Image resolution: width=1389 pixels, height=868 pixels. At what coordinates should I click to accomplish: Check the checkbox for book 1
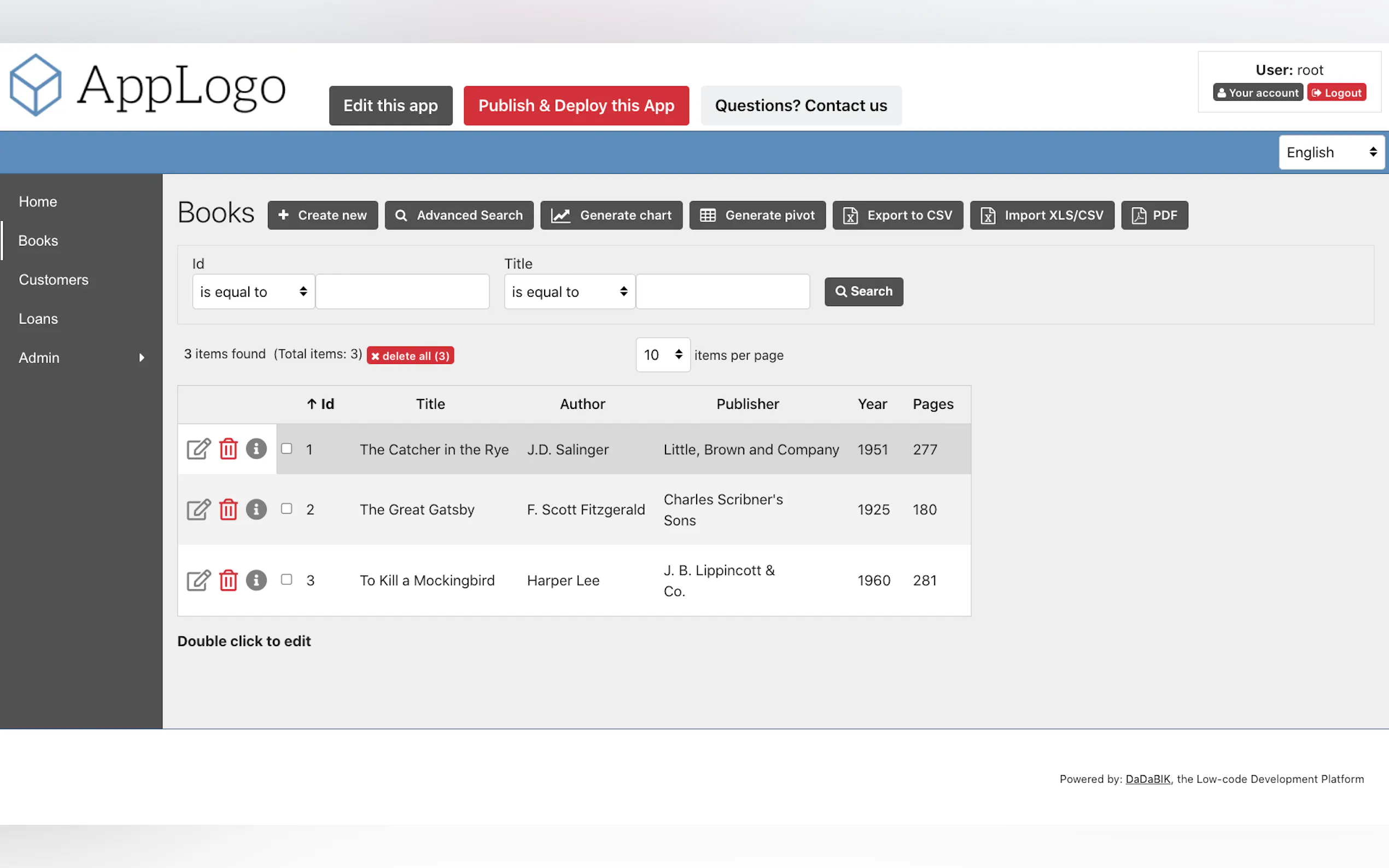[287, 448]
